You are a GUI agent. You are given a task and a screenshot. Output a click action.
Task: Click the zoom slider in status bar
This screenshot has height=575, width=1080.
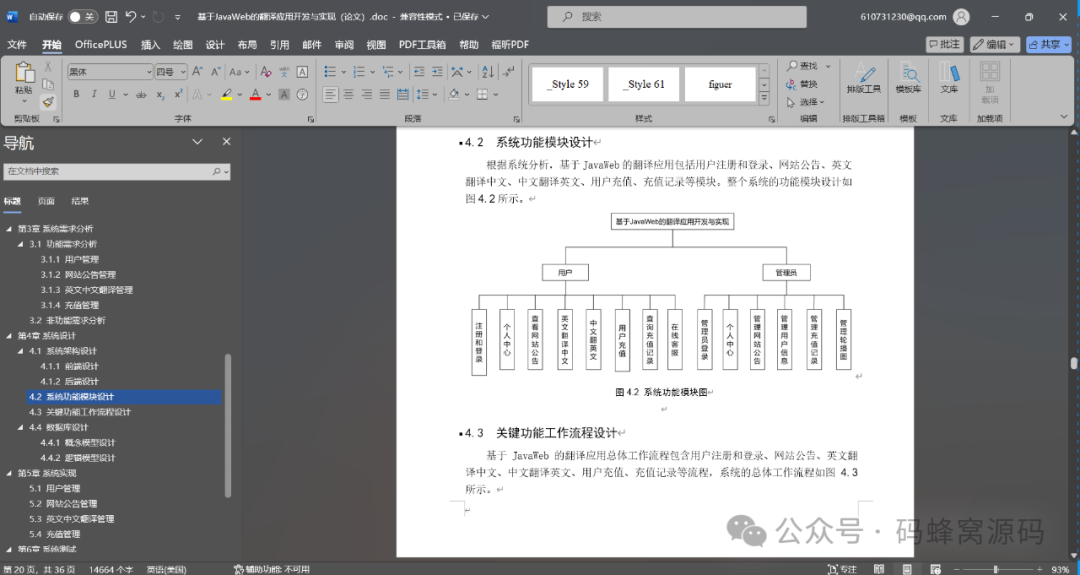[x=996, y=569]
